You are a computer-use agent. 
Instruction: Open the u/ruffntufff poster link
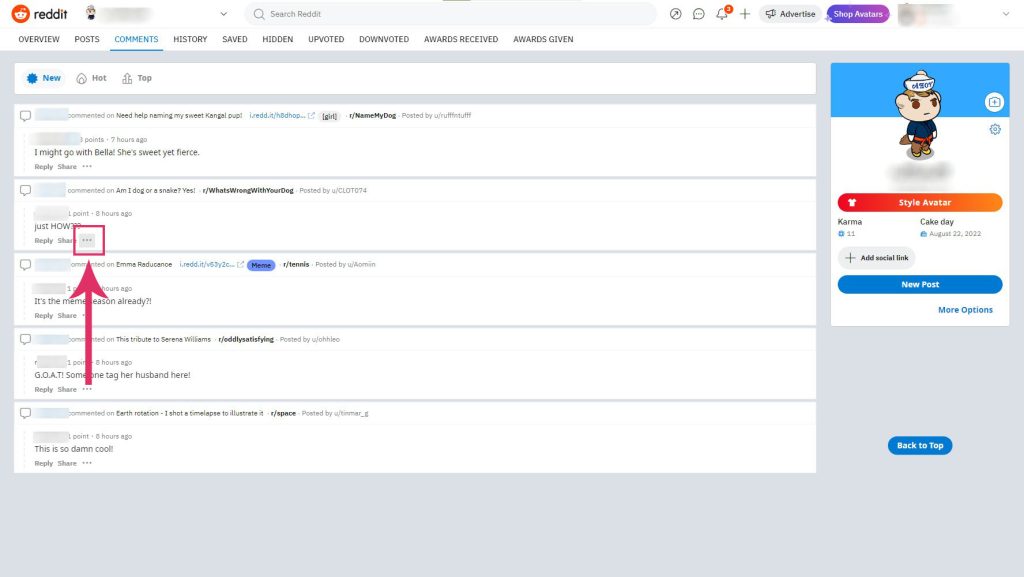[x=453, y=116]
